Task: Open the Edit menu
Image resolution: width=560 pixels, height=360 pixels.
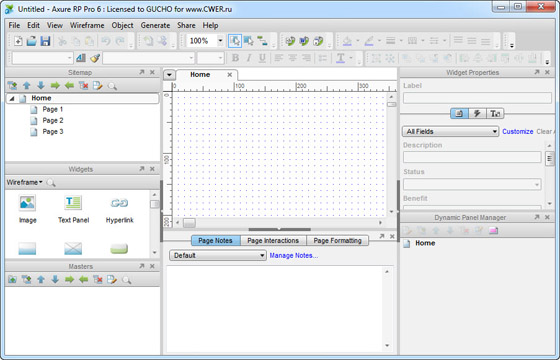Action: 33,25
